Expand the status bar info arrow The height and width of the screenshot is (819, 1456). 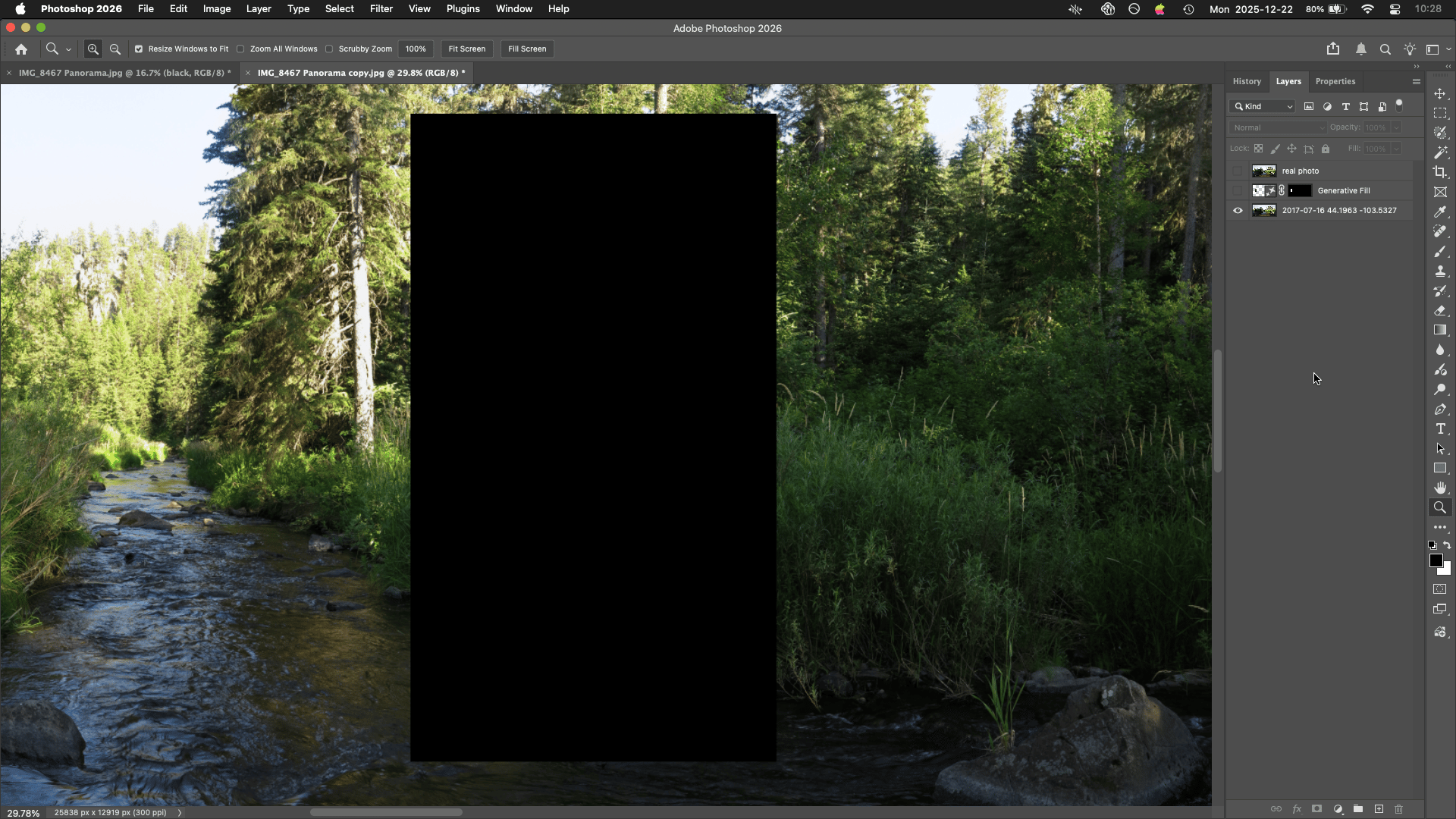(x=180, y=812)
